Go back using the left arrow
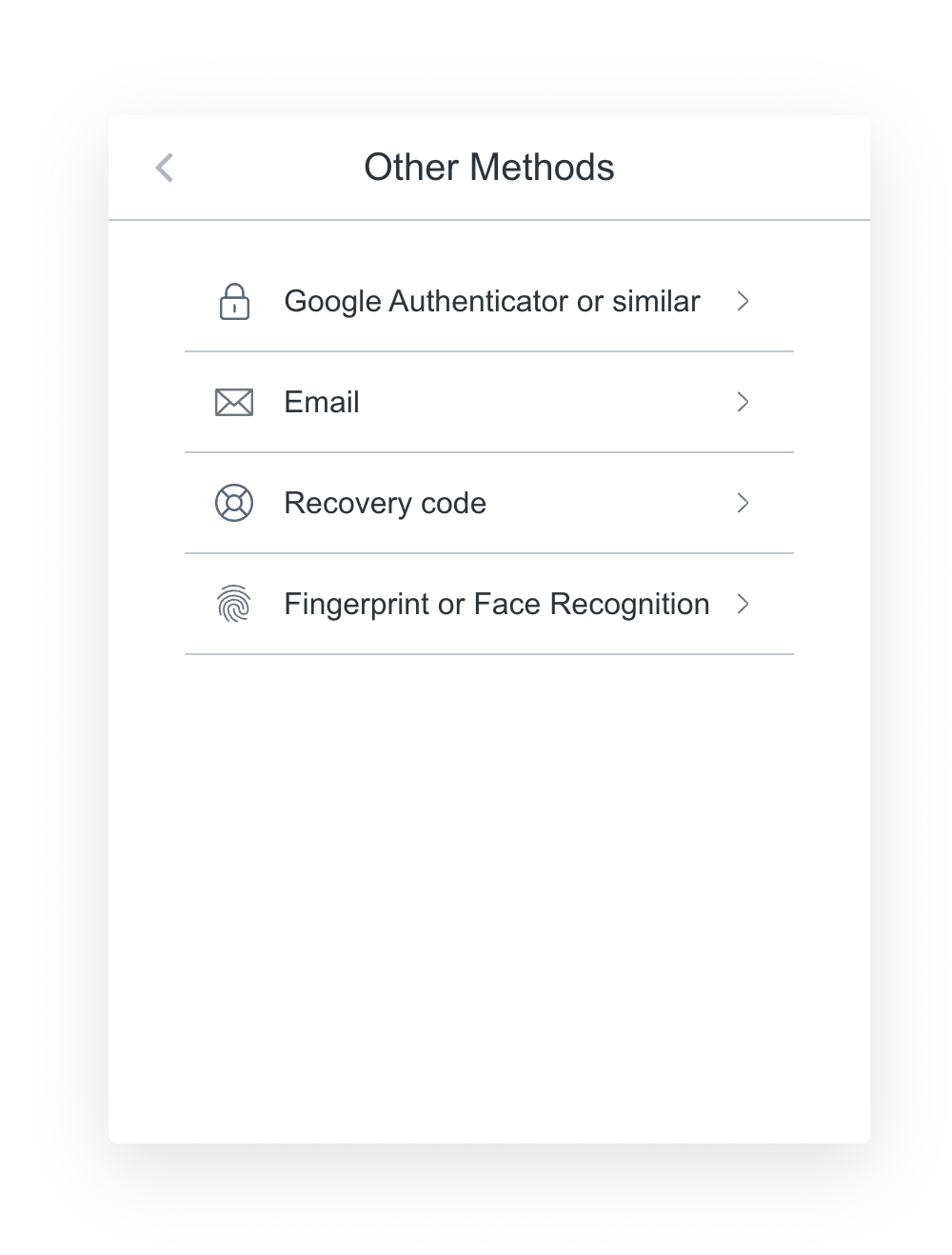 [x=165, y=168]
